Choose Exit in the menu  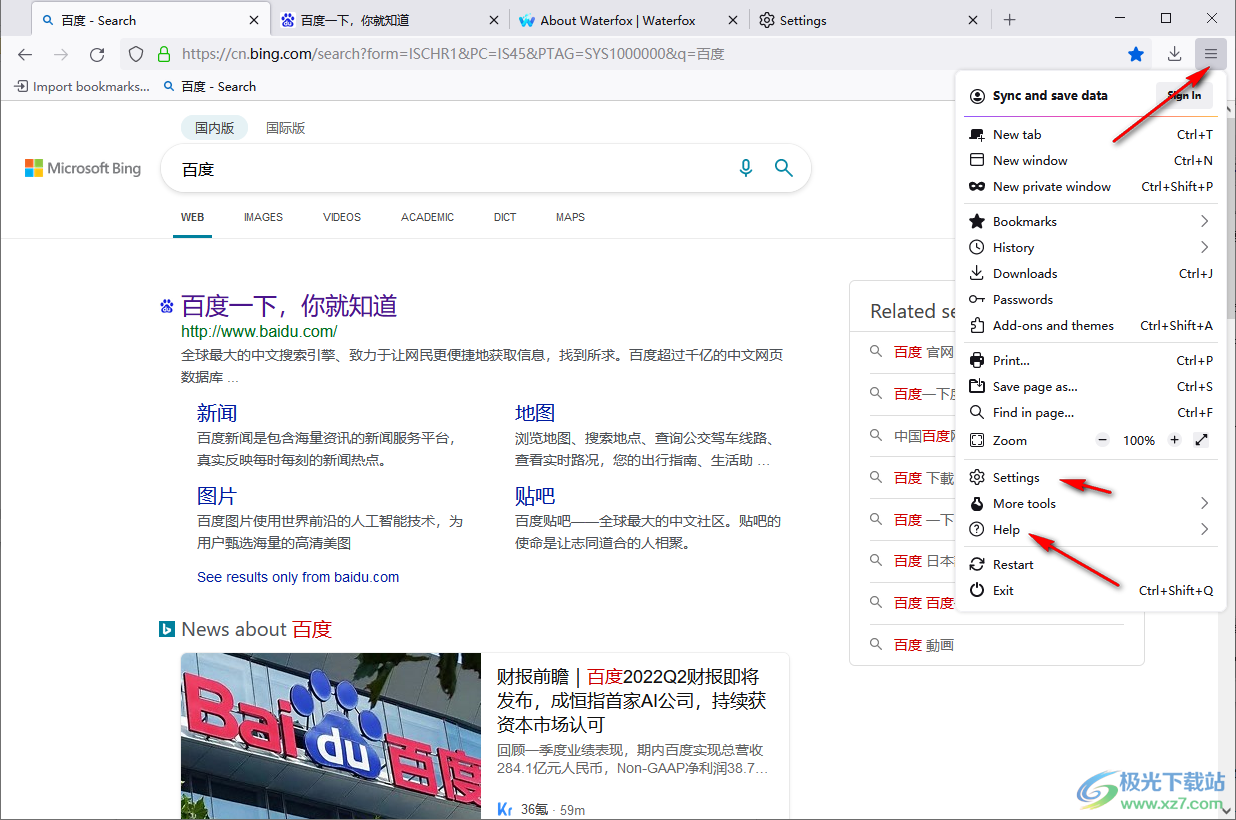tap(1090, 590)
